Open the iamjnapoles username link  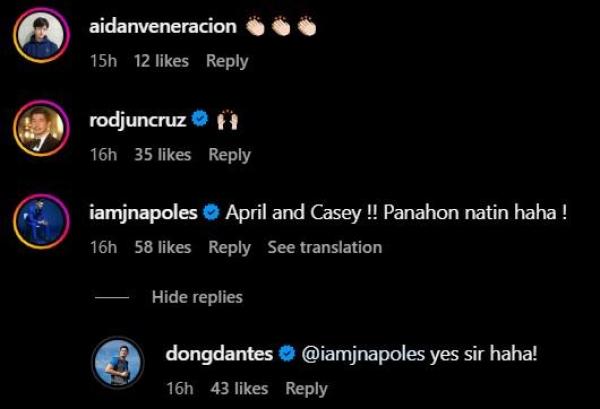tap(144, 212)
